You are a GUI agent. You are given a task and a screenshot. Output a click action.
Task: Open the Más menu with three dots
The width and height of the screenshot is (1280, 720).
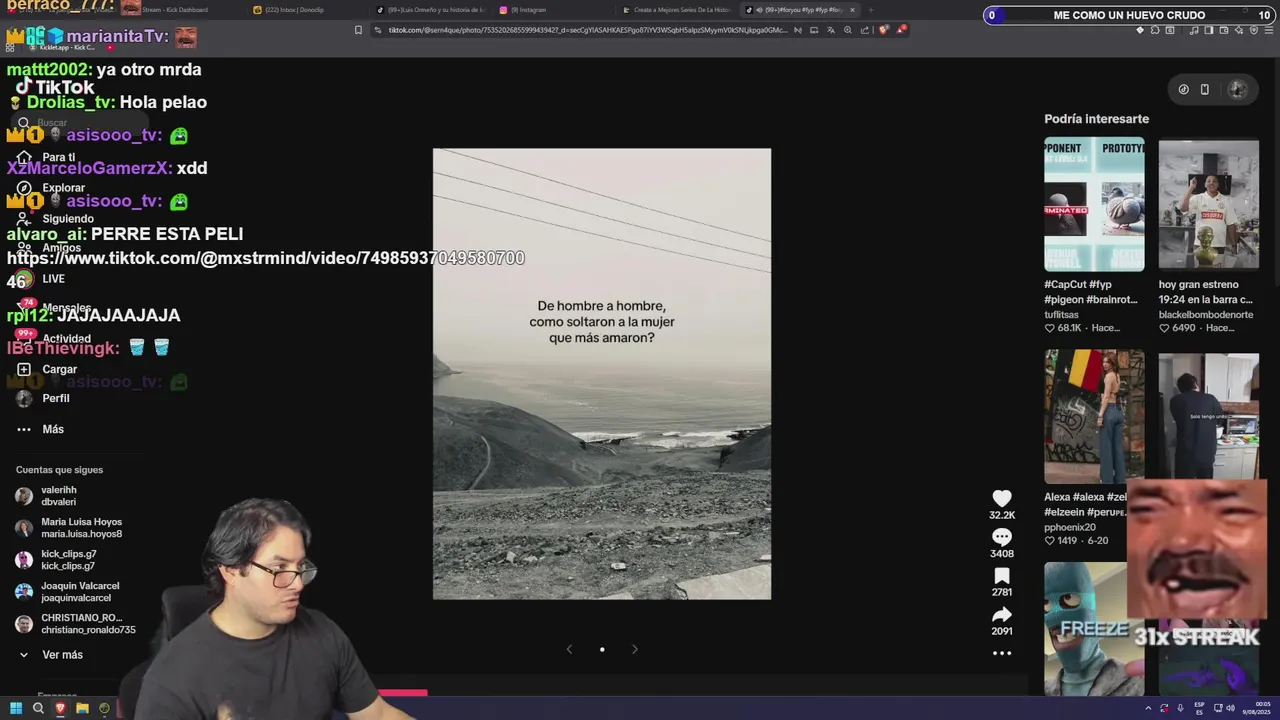pyautogui.click(x=40, y=429)
